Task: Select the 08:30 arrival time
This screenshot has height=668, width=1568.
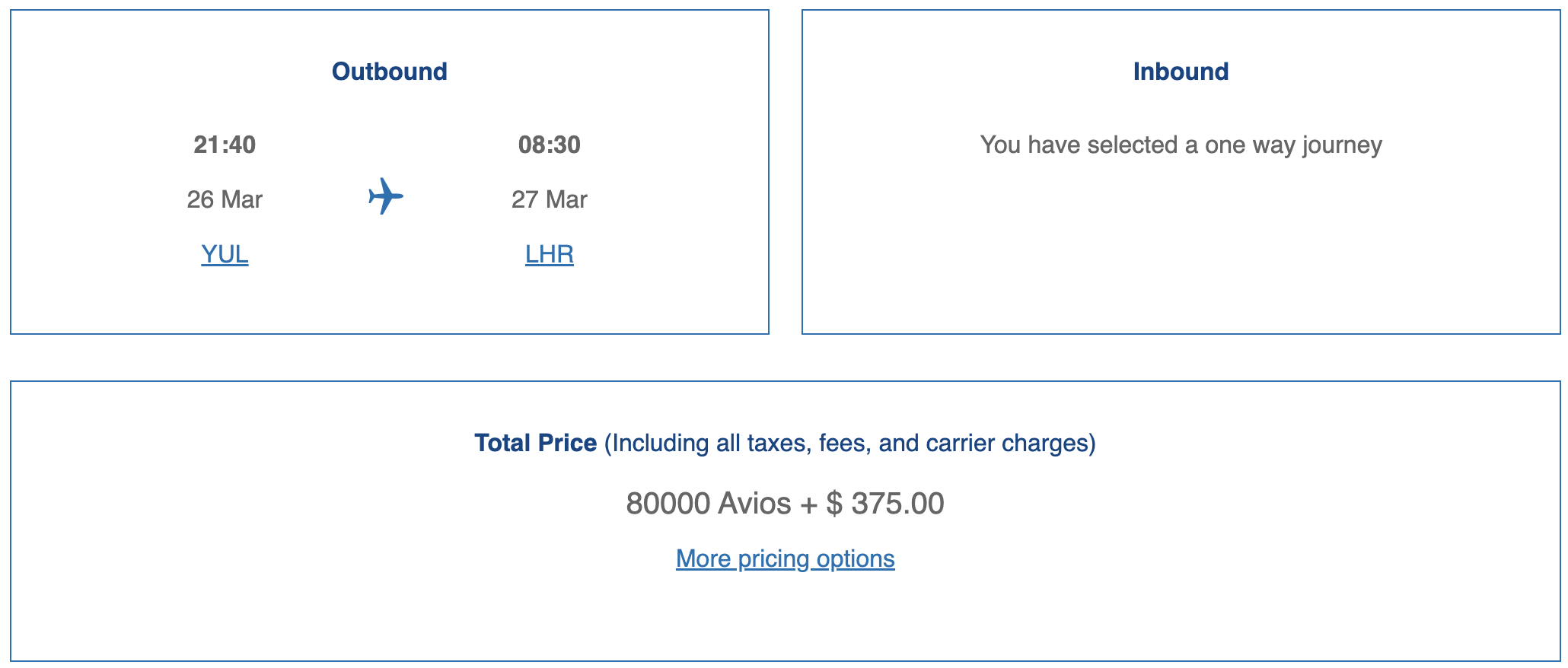Action: (x=549, y=145)
